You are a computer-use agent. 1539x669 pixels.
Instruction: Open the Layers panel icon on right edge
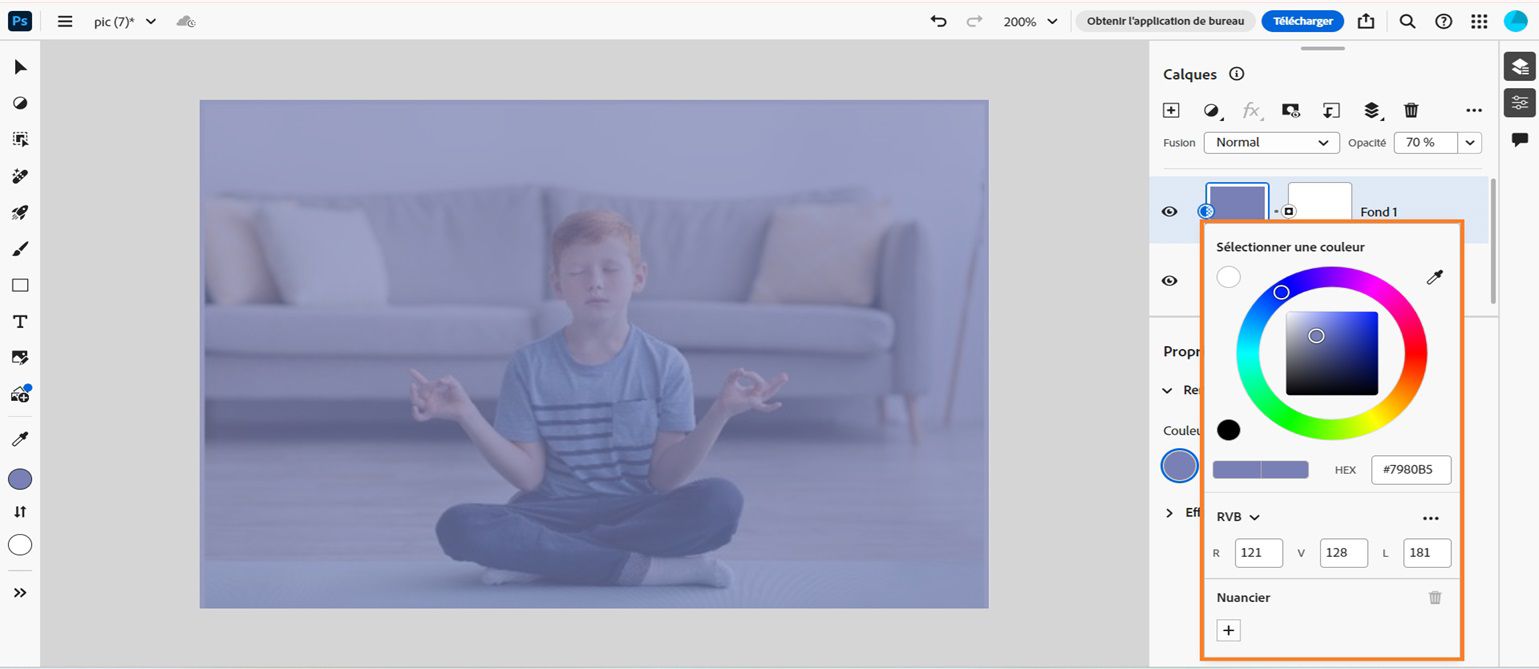[x=1519, y=66]
